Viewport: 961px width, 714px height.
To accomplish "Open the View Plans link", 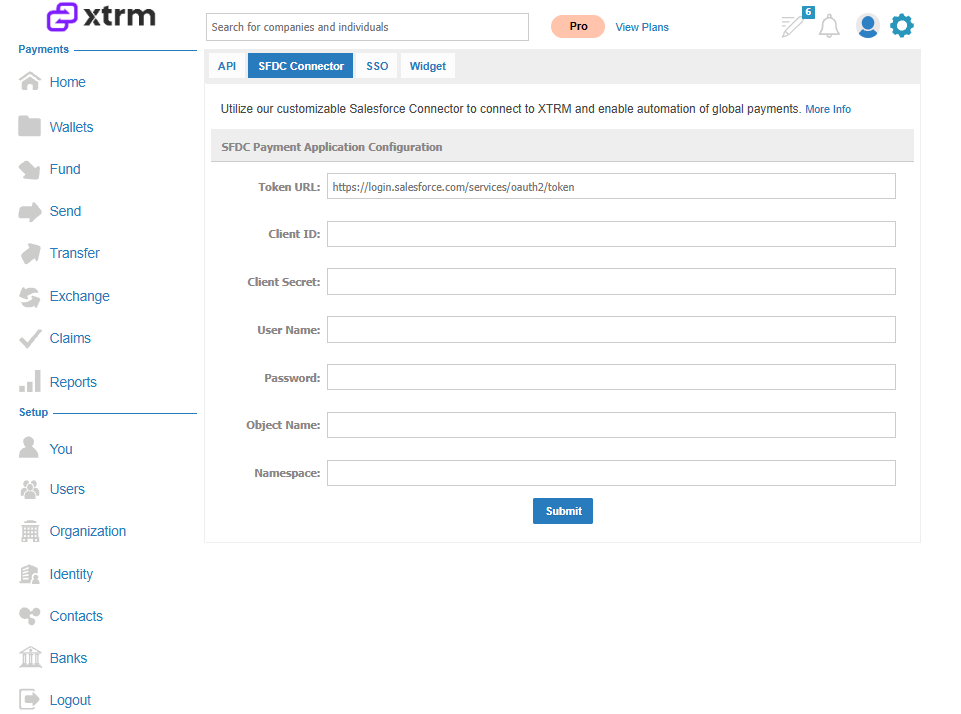I will click(642, 27).
